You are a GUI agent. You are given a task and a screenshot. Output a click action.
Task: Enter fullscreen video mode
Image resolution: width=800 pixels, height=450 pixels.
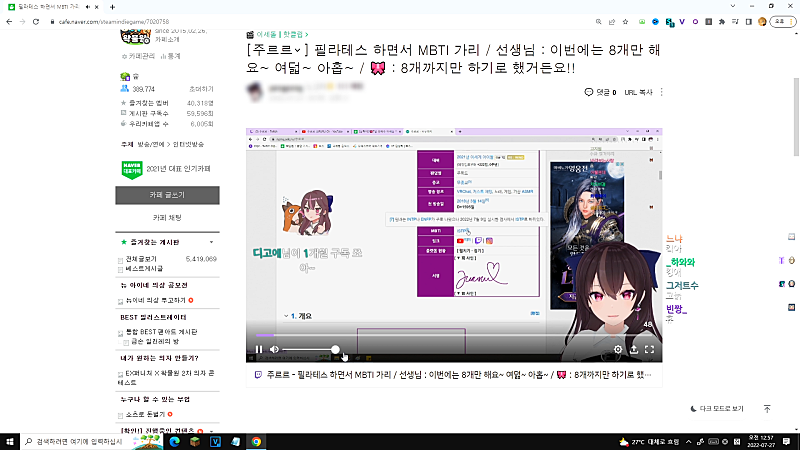point(648,349)
